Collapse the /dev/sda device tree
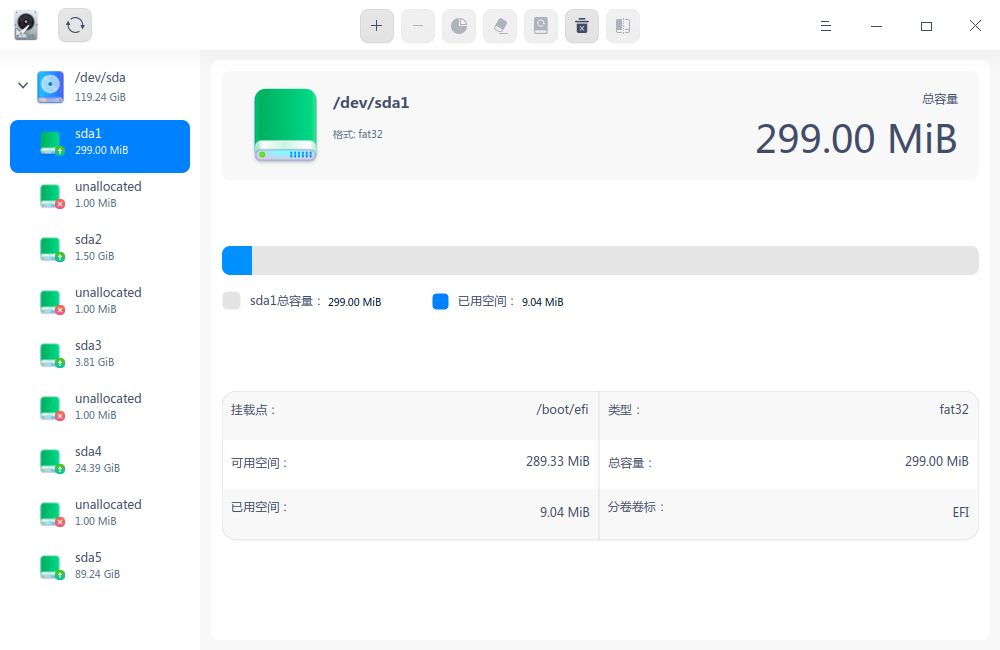Screen dimensions: 1000x650 pyautogui.click(x=22, y=86)
